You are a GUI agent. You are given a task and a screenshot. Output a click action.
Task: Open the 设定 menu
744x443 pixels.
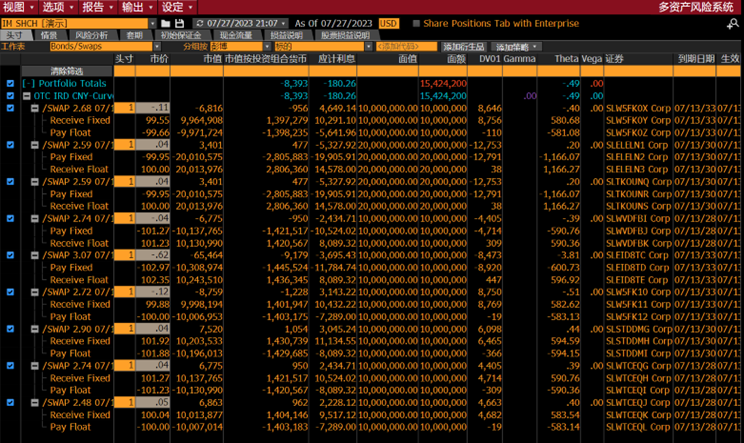point(173,6)
